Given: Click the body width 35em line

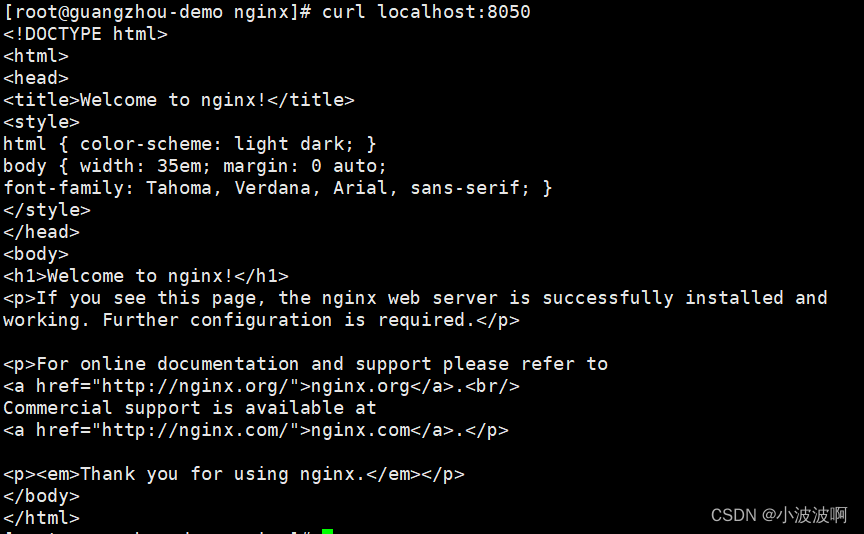Looking at the screenshot, I should pos(195,166).
